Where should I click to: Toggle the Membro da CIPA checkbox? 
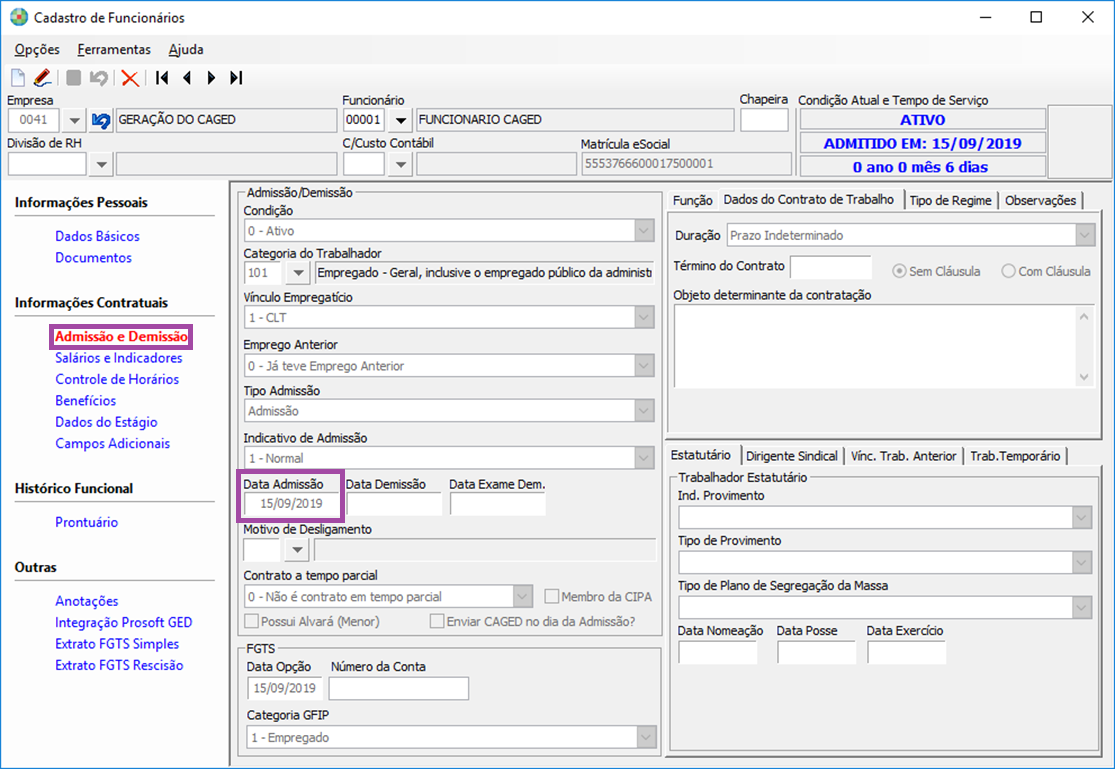tap(552, 596)
